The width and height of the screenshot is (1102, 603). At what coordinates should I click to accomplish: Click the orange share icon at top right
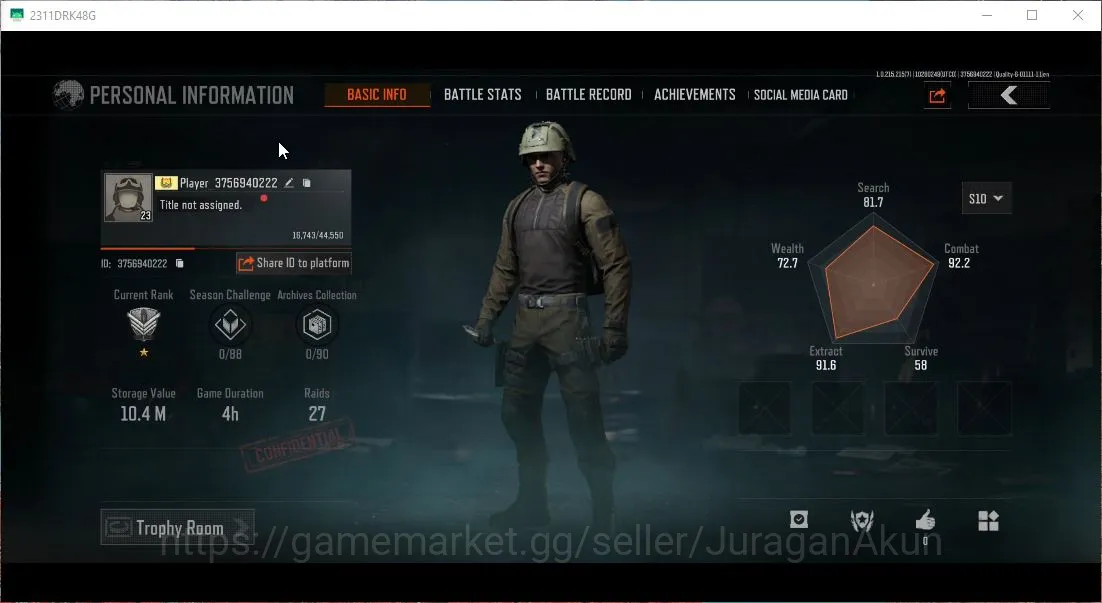tap(937, 96)
